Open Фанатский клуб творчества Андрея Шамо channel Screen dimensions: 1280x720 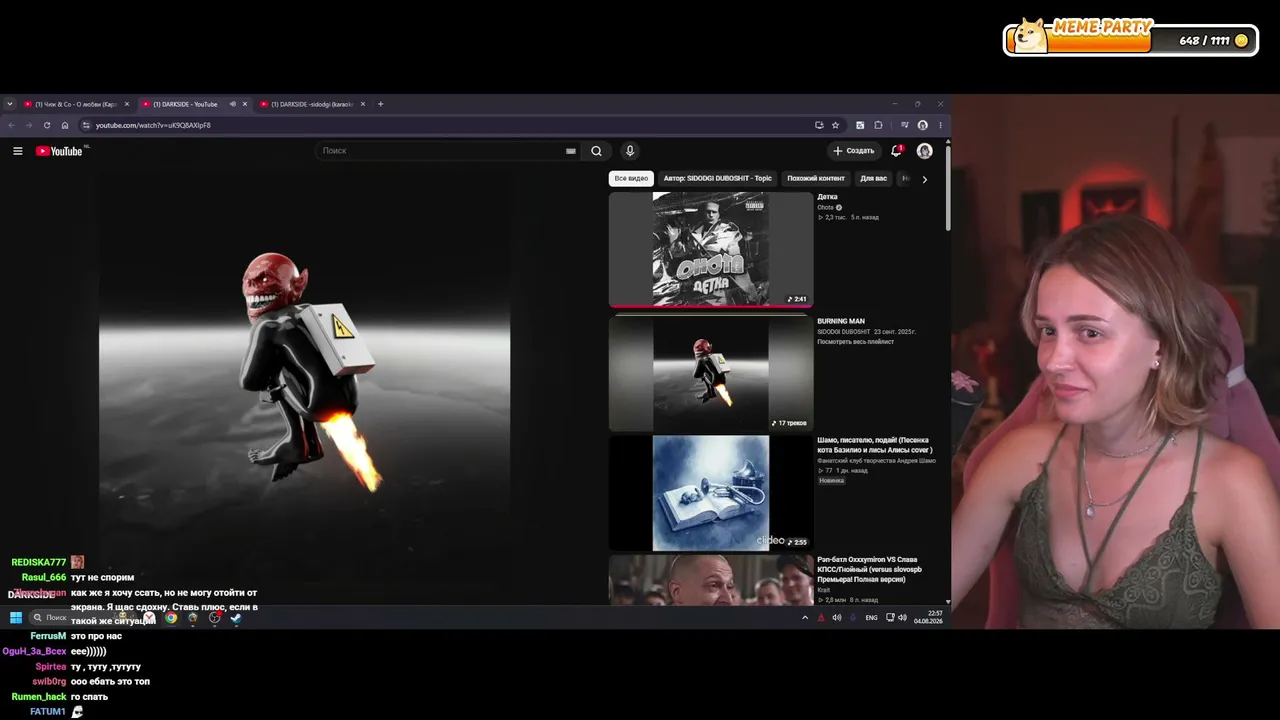coord(876,461)
